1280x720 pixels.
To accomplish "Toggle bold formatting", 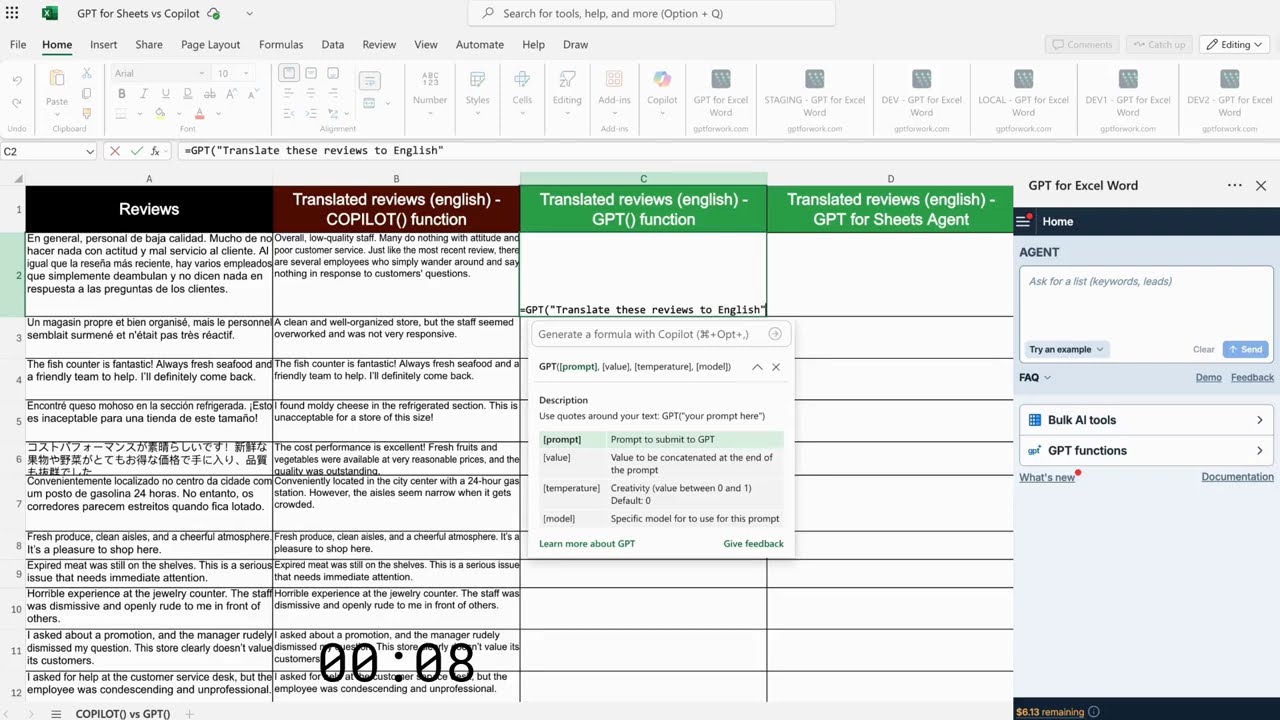I will click(121, 94).
